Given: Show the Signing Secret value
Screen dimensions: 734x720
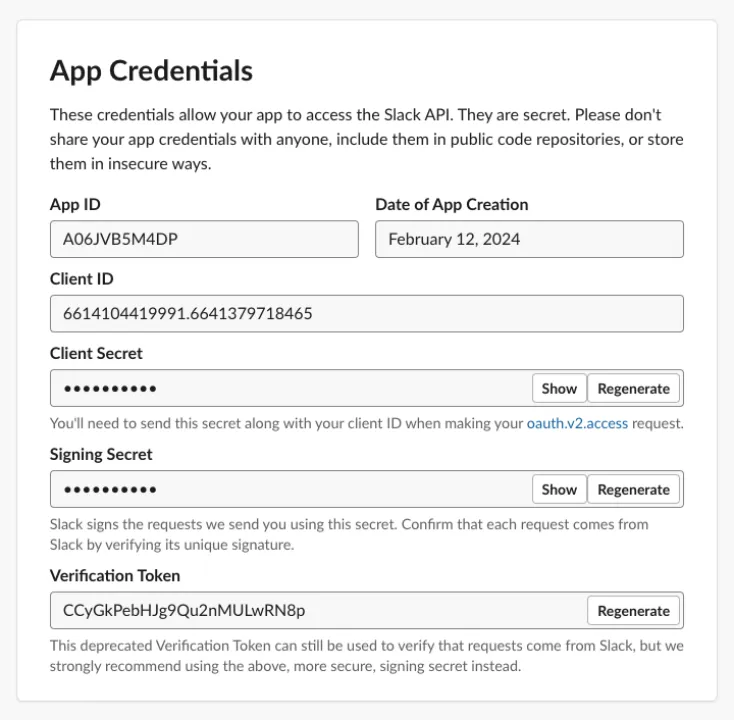Looking at the screenshot, I should coord(559,489).
